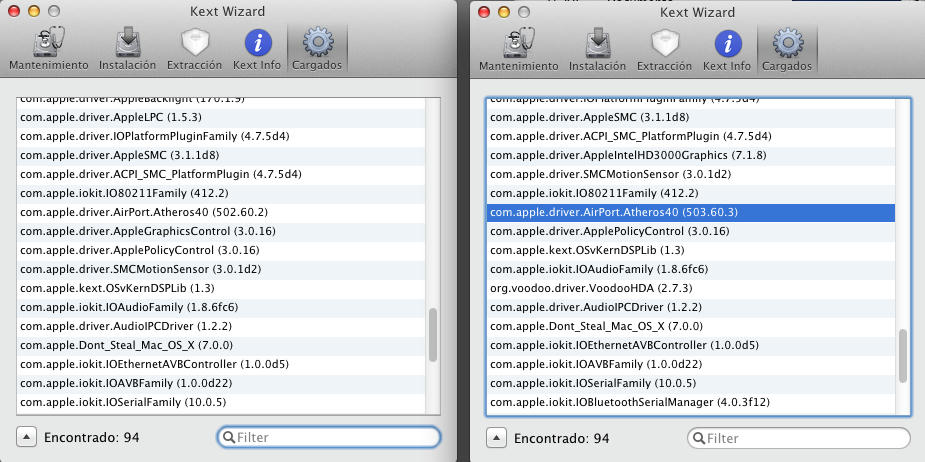Select AudioIPCDriver (1.2.2) in the right list

pos(690,307)
